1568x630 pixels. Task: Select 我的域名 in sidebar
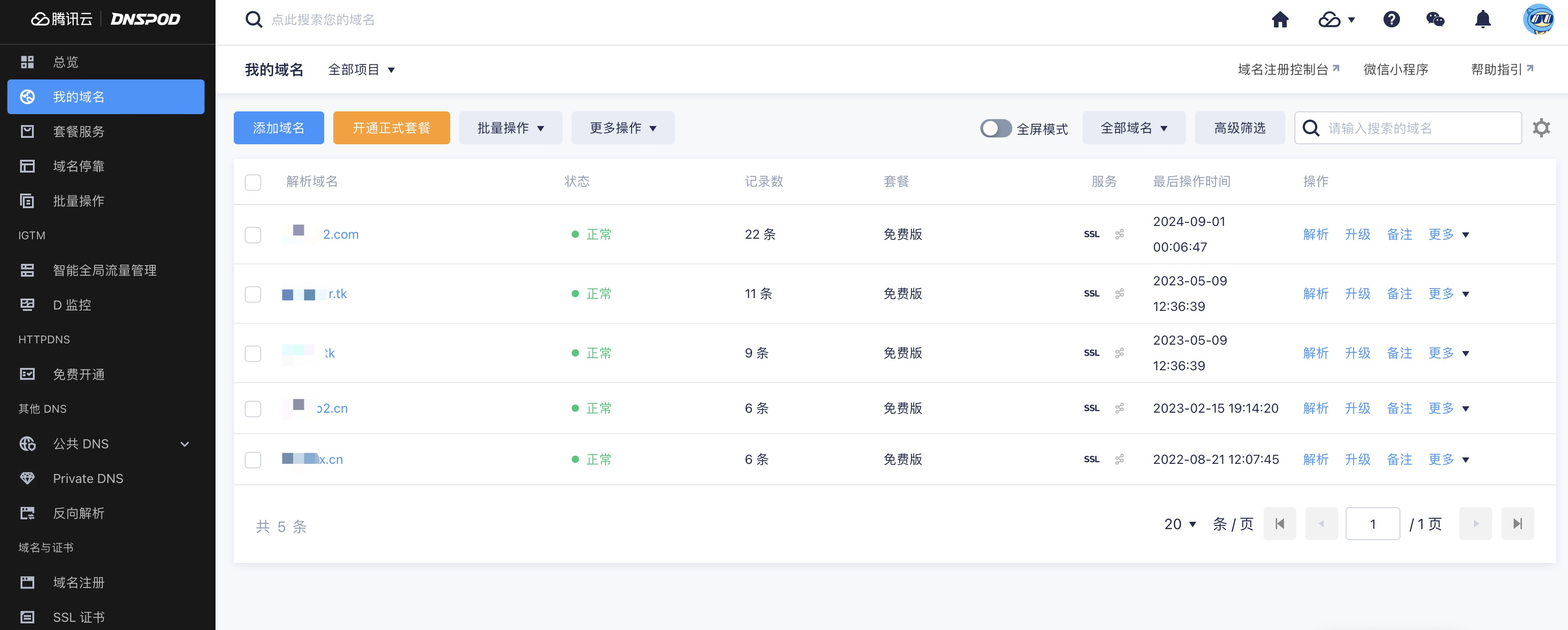106,97
